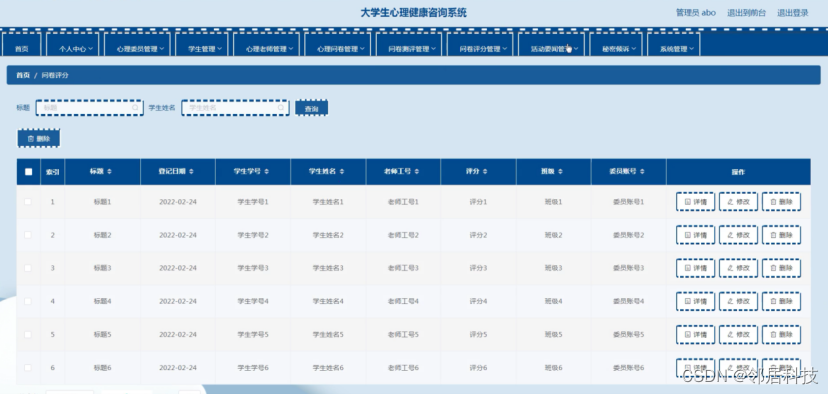Click 删除 for row 标题4
The height and width of the screenshot is (394, 834).
pyautogui.click(x=781, y=301)
